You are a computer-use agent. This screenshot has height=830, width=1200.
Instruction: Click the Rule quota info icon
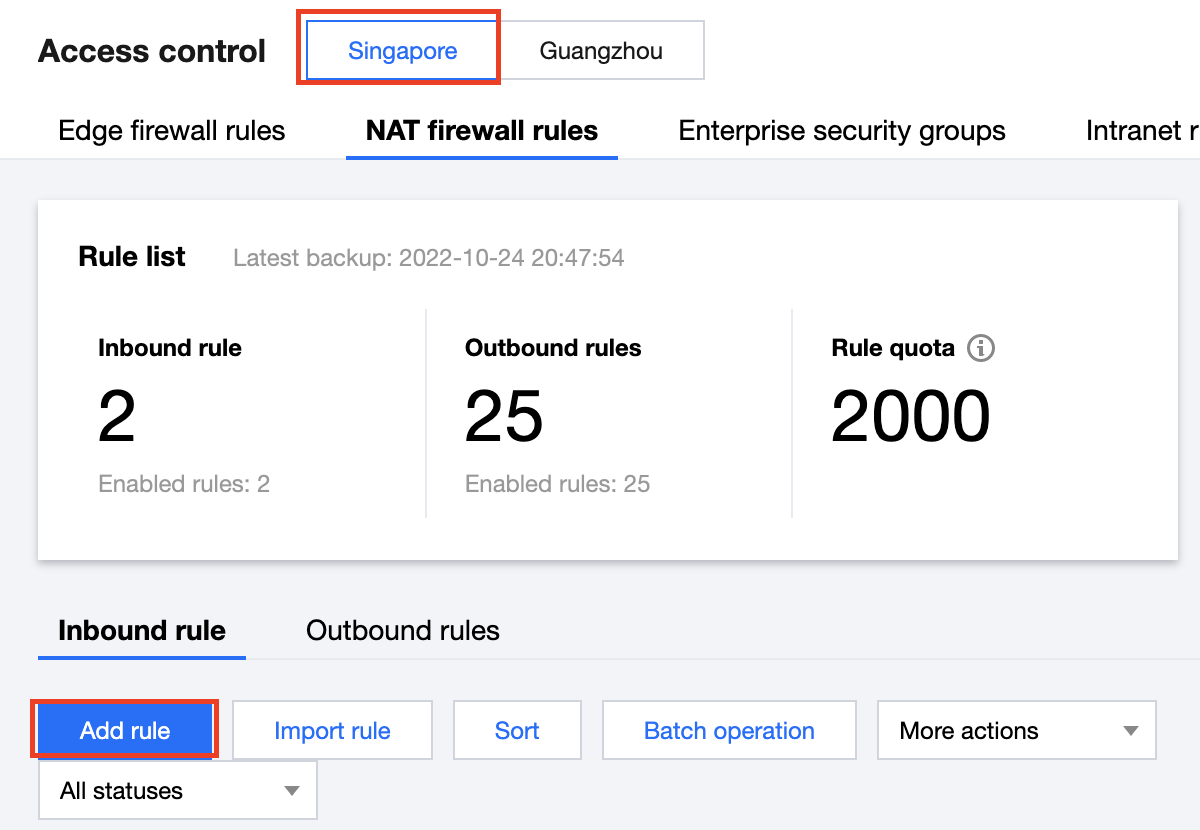click(981, 349)
